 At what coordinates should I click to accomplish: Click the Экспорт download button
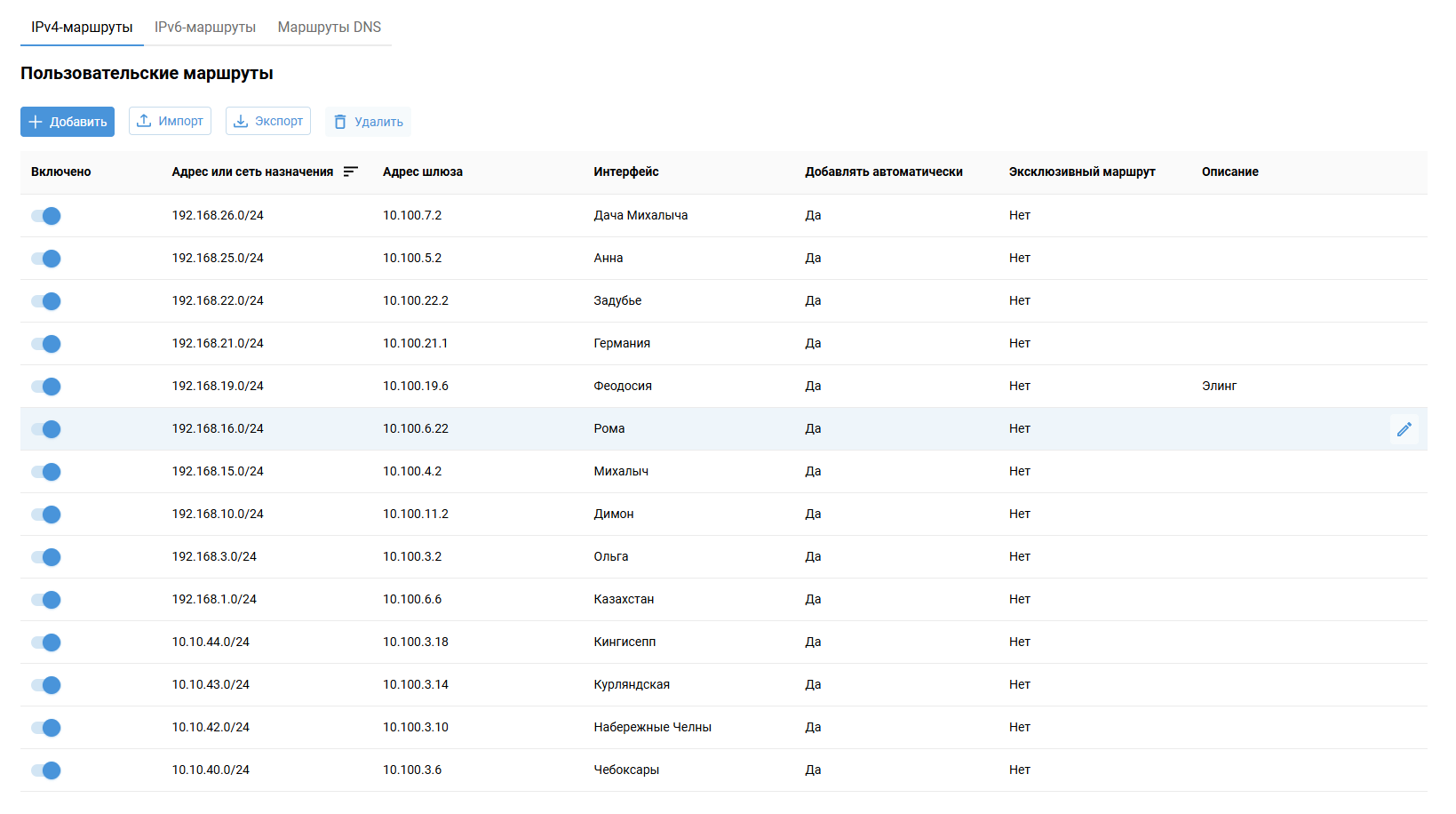tap(267, 121)
